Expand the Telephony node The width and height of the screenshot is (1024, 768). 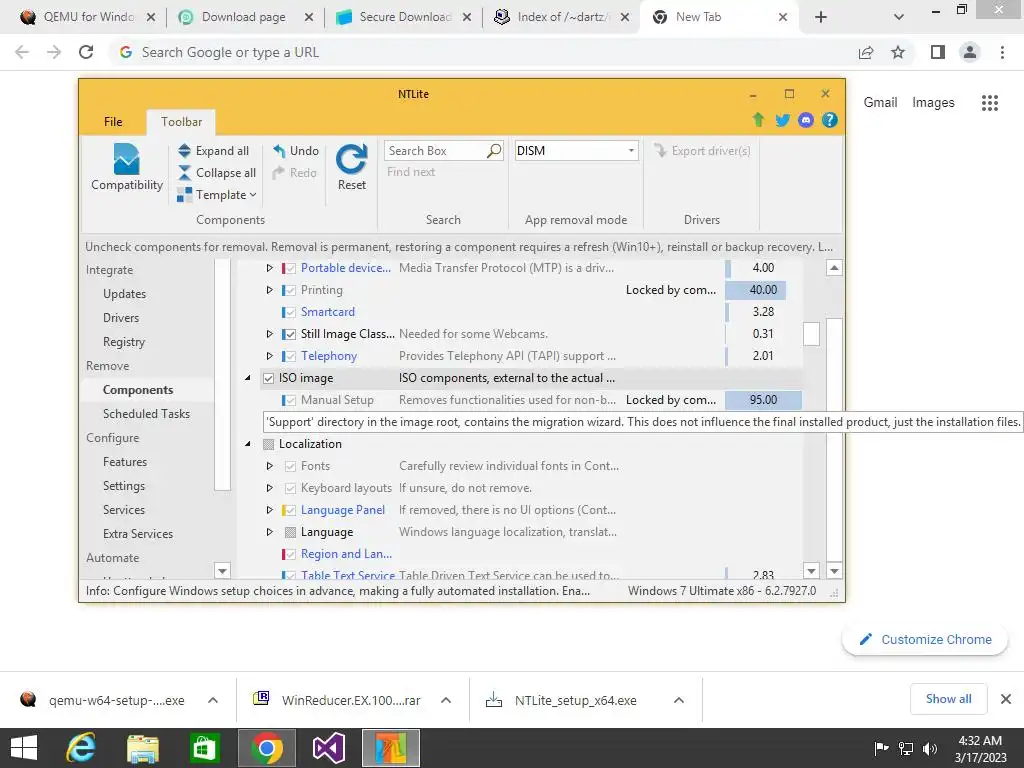point(269,356)
